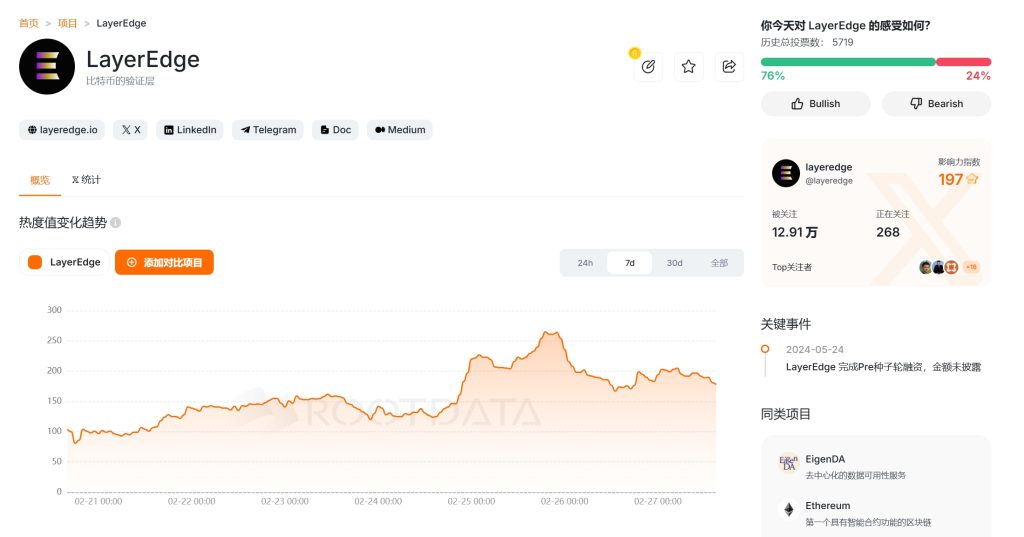1024x537 pixels.
Task: Click the Ethereum logo icon
Action: [x=789, y=510]
